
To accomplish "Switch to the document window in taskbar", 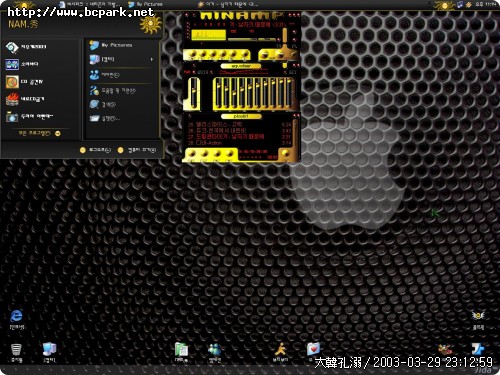I will pos(89,4).
